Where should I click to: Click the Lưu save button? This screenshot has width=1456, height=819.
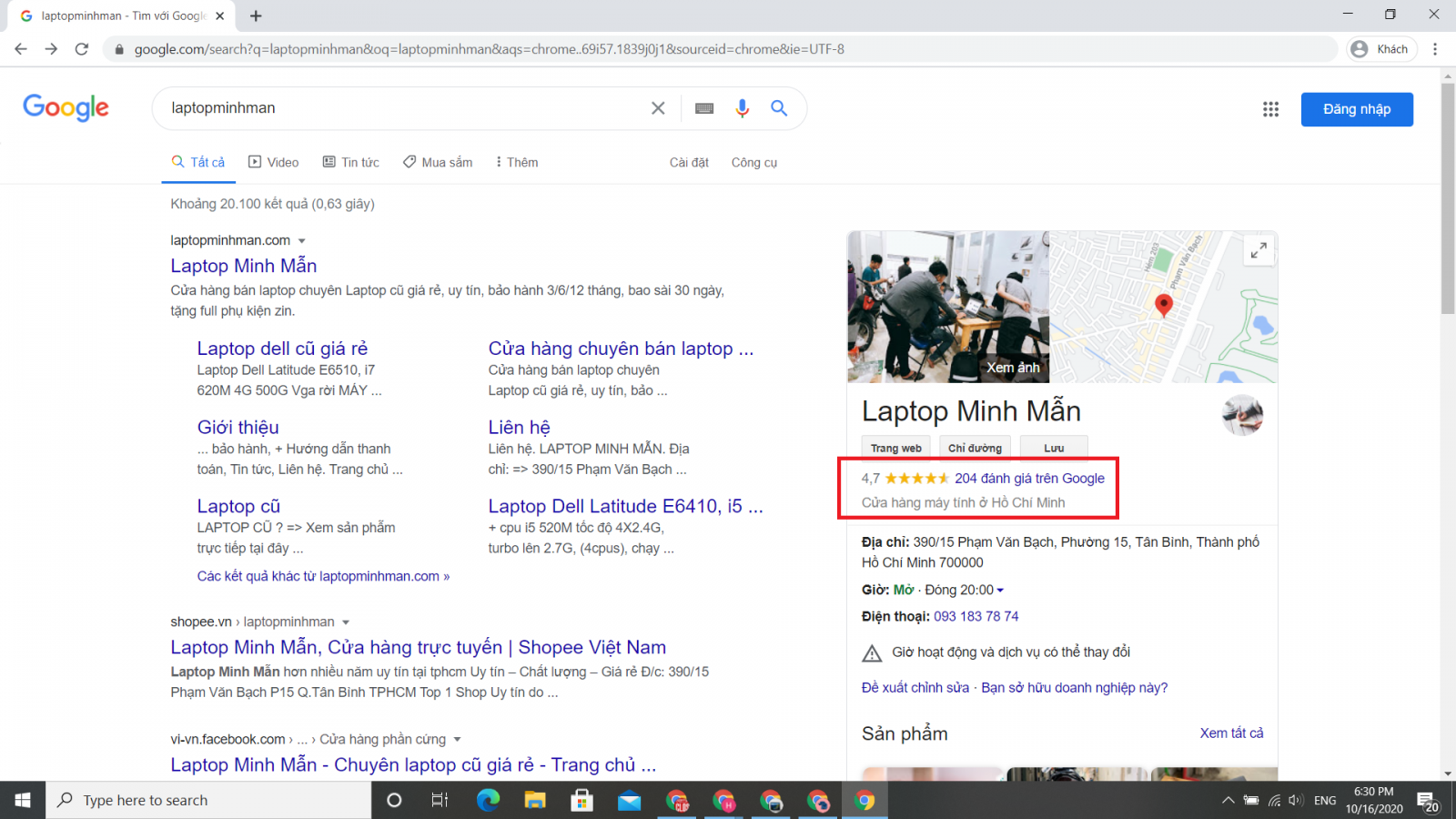(x=1054, y=448)
